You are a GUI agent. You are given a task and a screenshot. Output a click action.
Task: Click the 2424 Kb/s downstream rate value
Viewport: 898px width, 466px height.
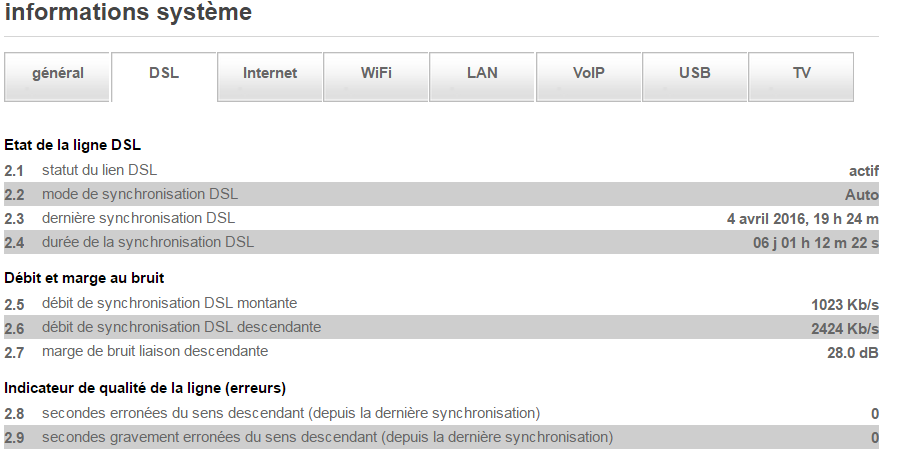pos(845,328)
